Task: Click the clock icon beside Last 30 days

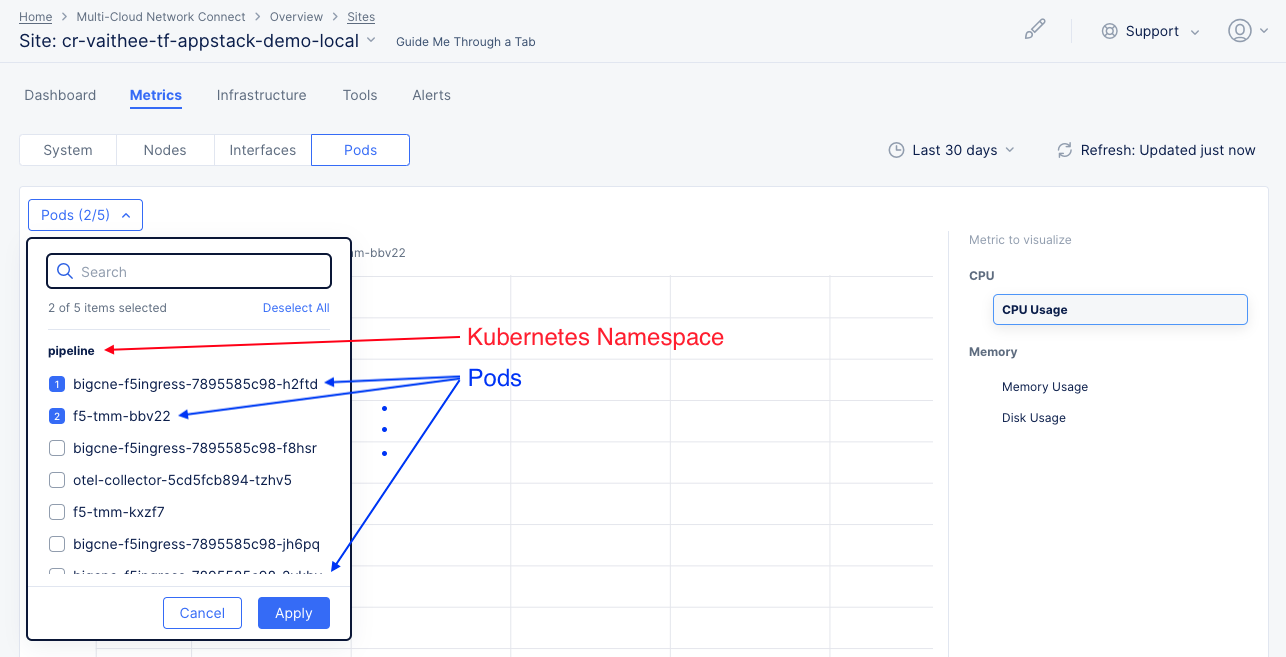Action: click(895, 150)
